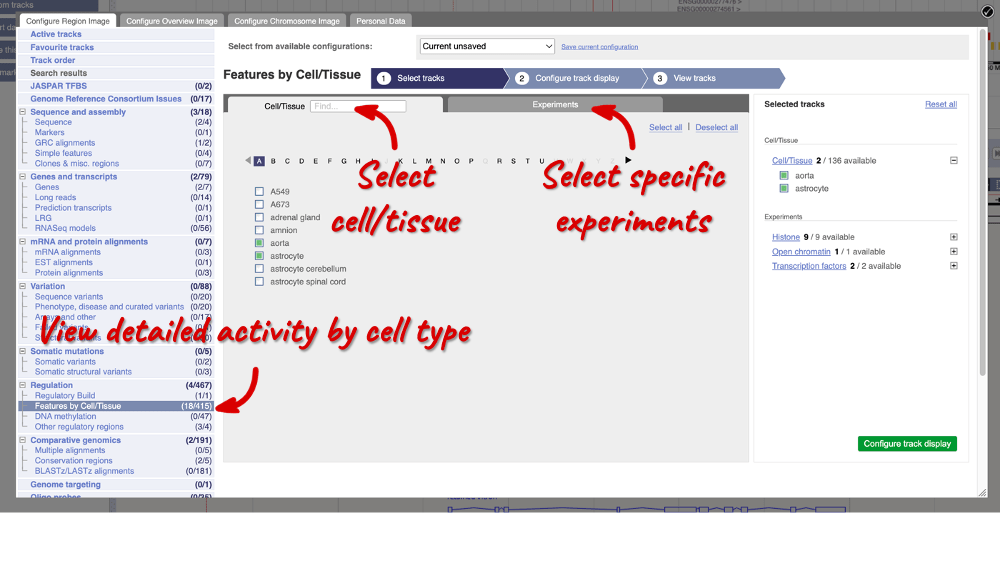
Task: Click the Deselect all link
Action: coord(716,128)
